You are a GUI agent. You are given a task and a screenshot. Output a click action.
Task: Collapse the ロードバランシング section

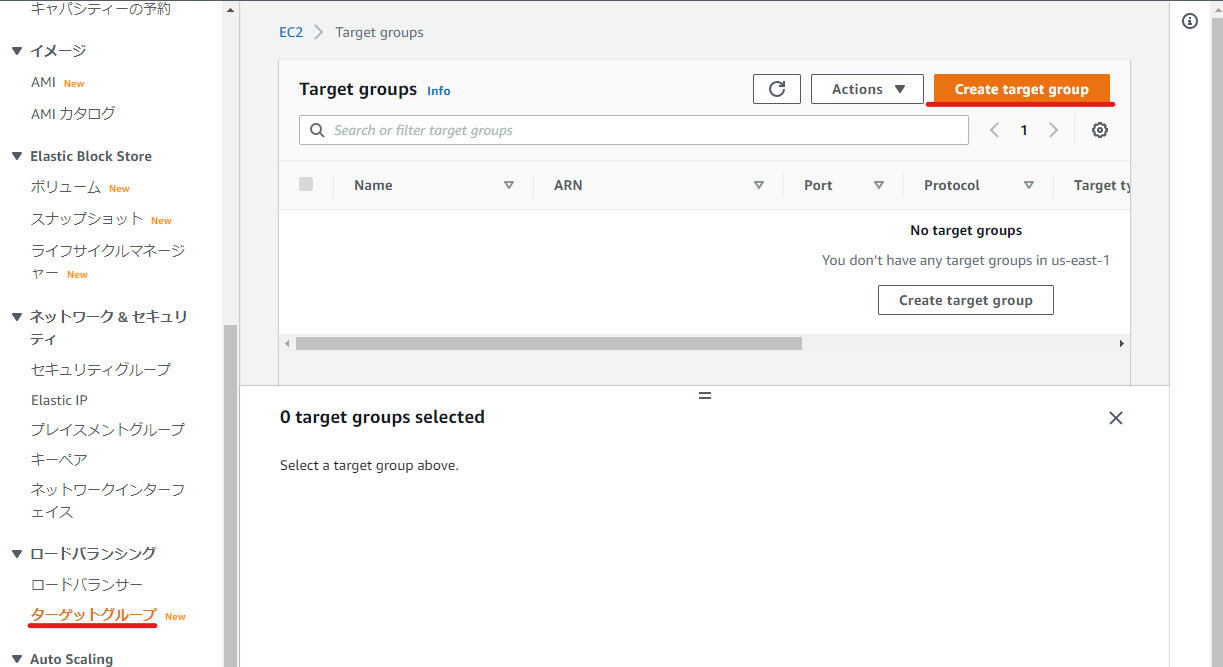click(x=17, y=553)
